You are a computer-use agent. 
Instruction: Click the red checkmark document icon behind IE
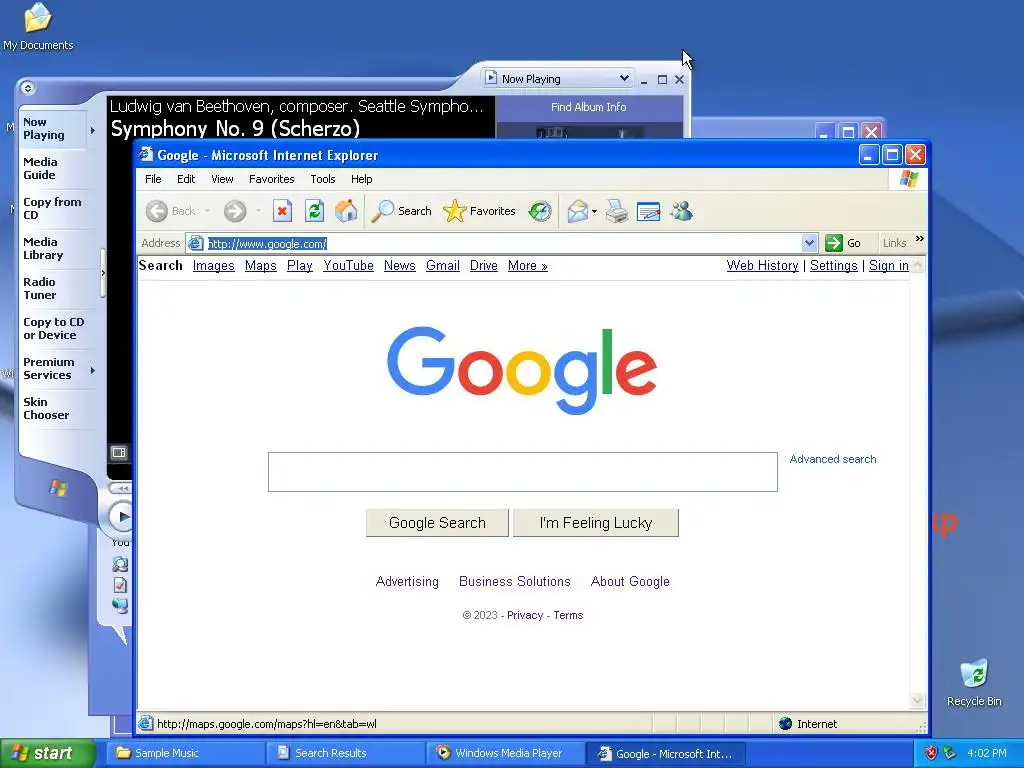120,585
